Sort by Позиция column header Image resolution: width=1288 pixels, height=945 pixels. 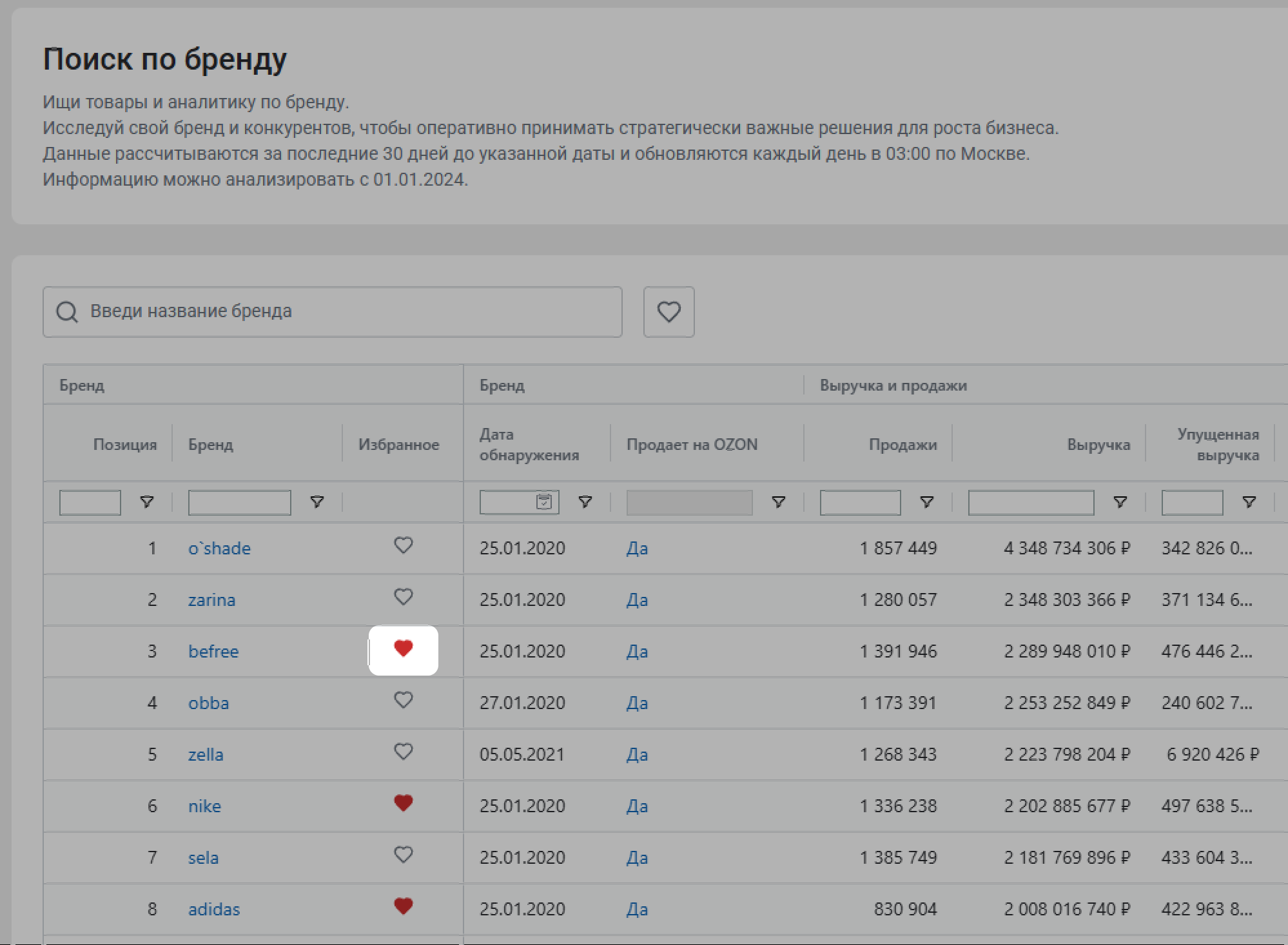pos(125,444)
